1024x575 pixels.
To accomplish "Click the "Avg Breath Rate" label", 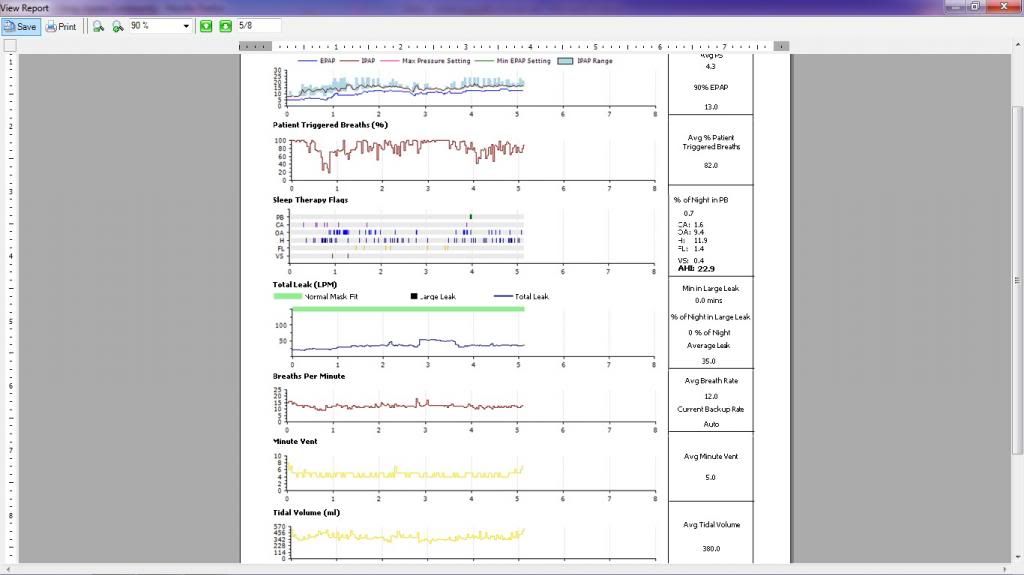I will pos(711,381).
